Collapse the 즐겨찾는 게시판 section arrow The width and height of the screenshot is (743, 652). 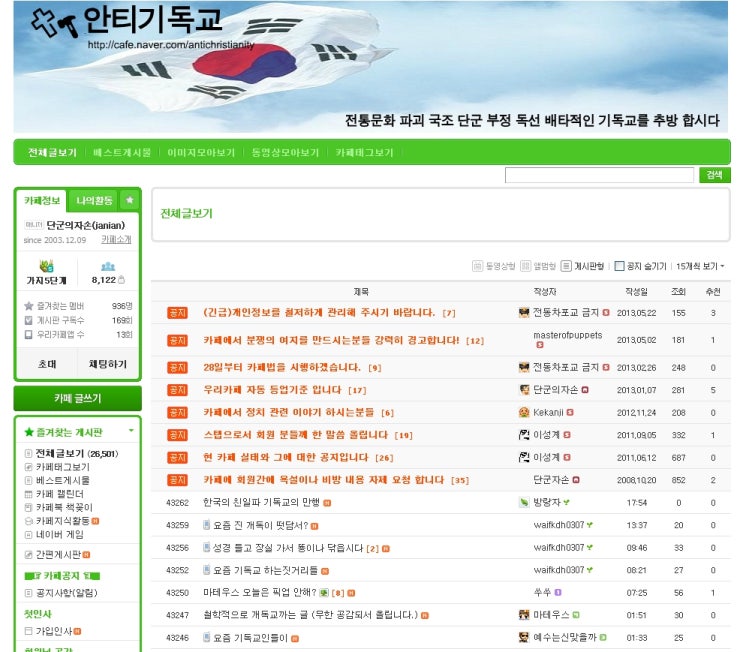point(129,432)
